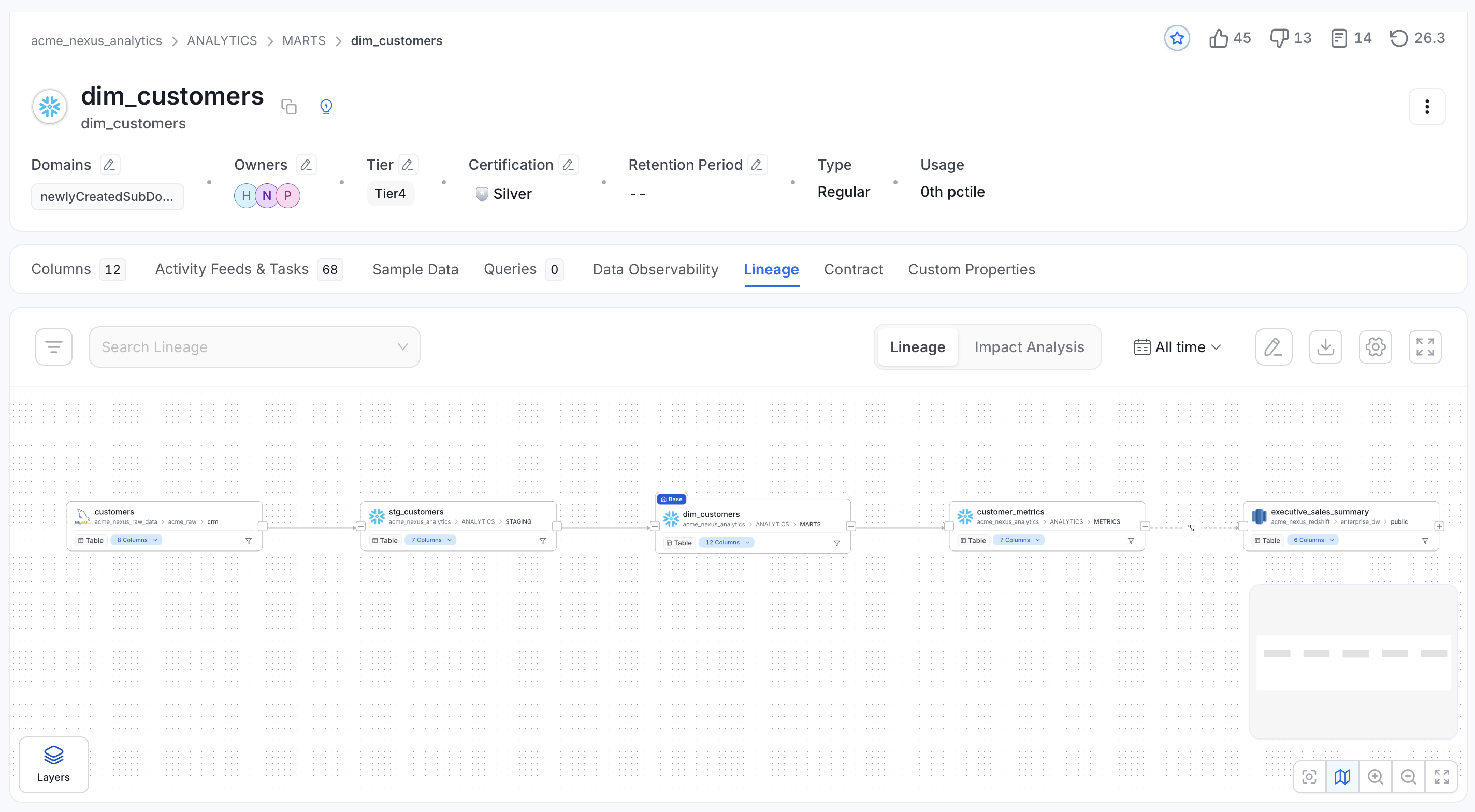Viewport: 1475px width, 812px height.
Task: Focus on the selected lineage node
Action: point(1309,776)
